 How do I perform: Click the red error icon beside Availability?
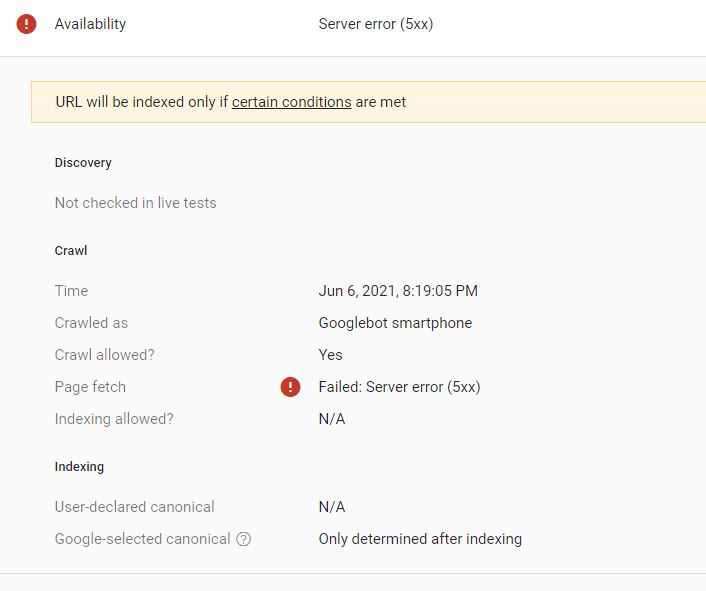pos(27,24)
